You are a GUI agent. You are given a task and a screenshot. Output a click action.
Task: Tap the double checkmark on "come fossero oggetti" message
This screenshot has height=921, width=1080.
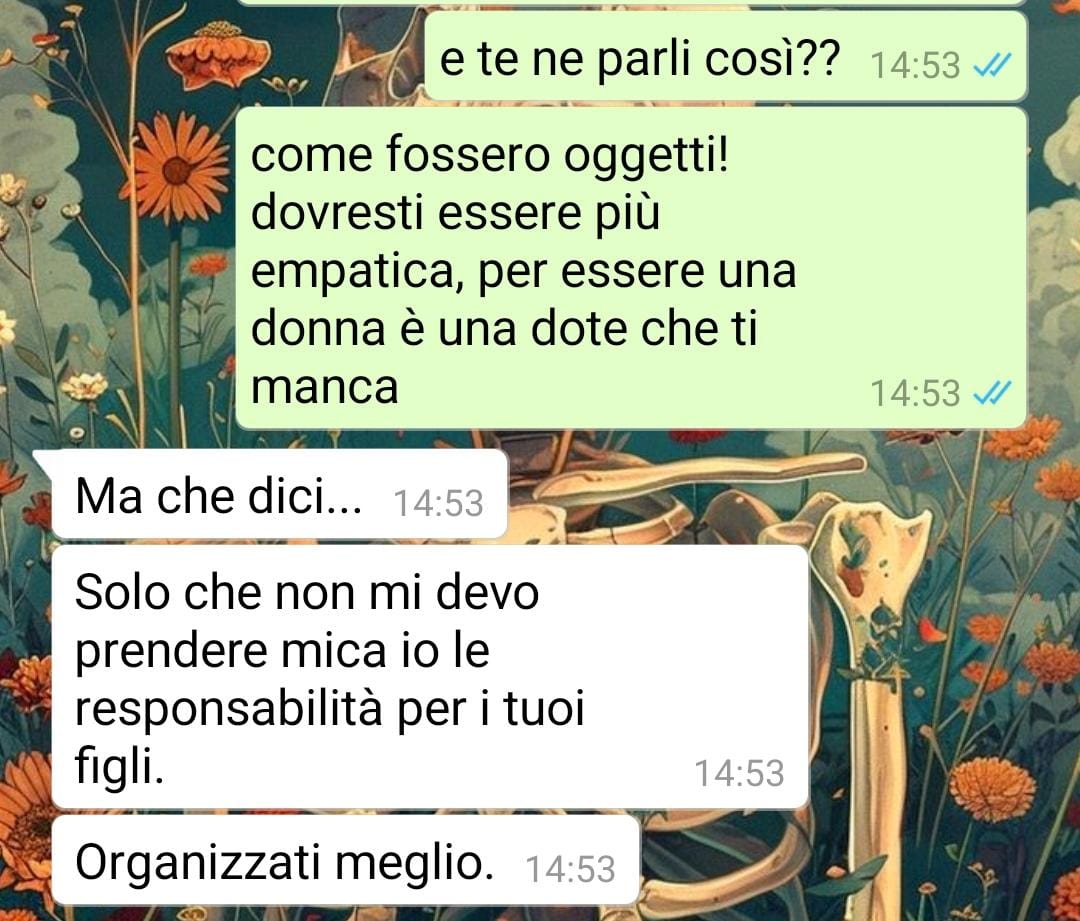(x=993, y=393)
